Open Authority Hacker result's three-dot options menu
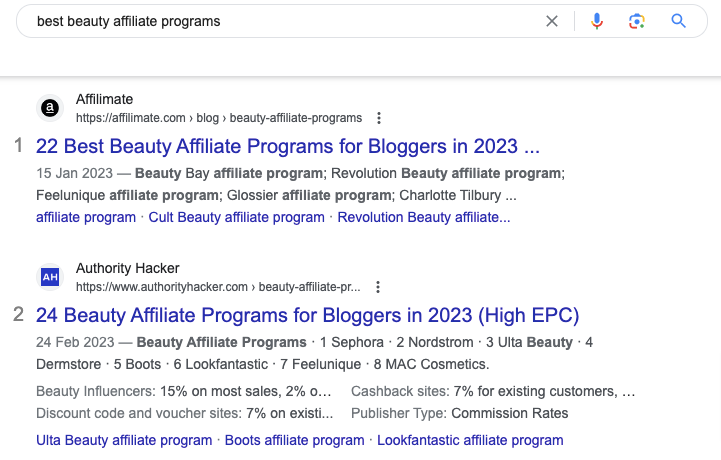Viewport: 721px width, 460px height. [x=378, y=287]
